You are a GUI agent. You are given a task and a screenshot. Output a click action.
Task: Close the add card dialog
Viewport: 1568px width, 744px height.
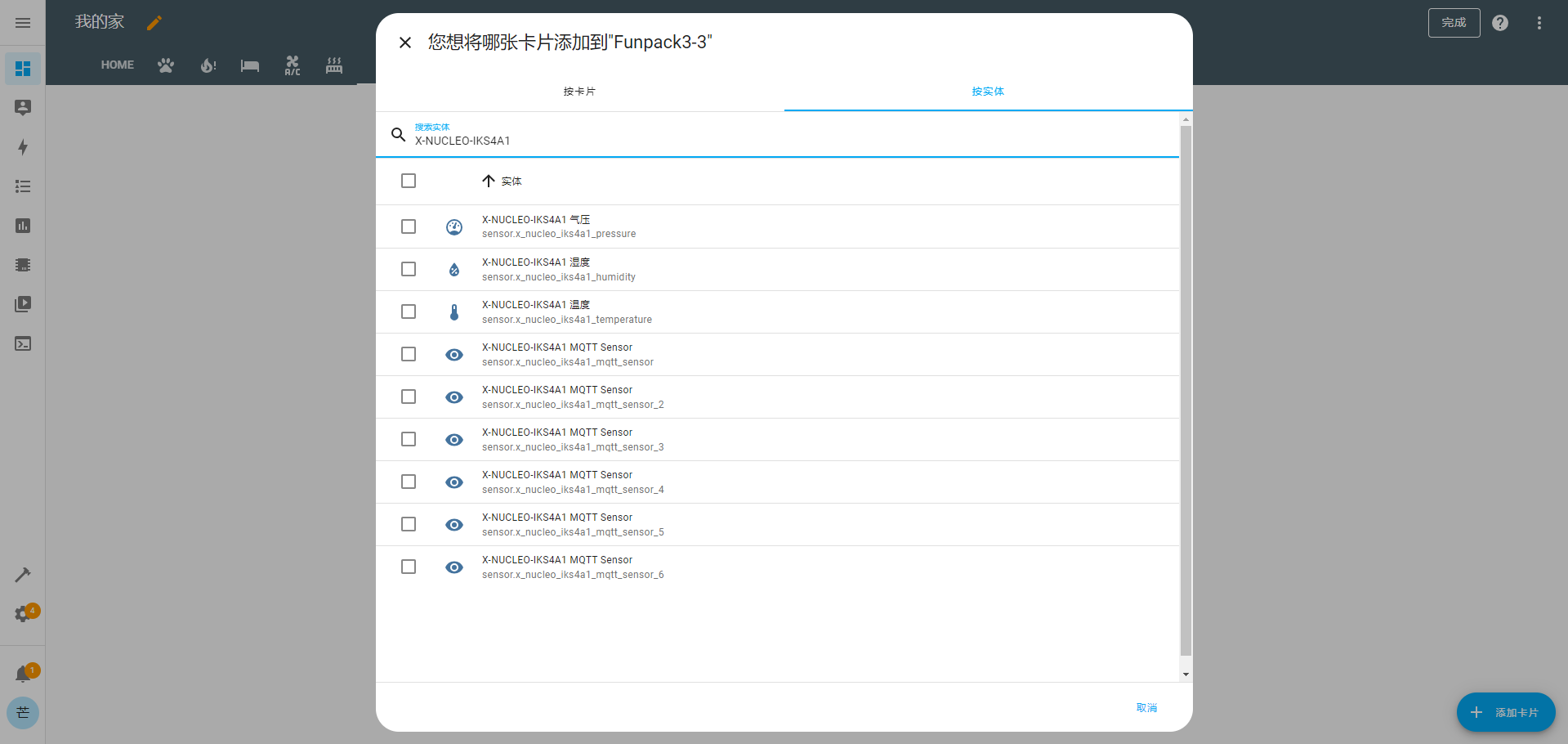pyautogui.click(x=405, y=43)
